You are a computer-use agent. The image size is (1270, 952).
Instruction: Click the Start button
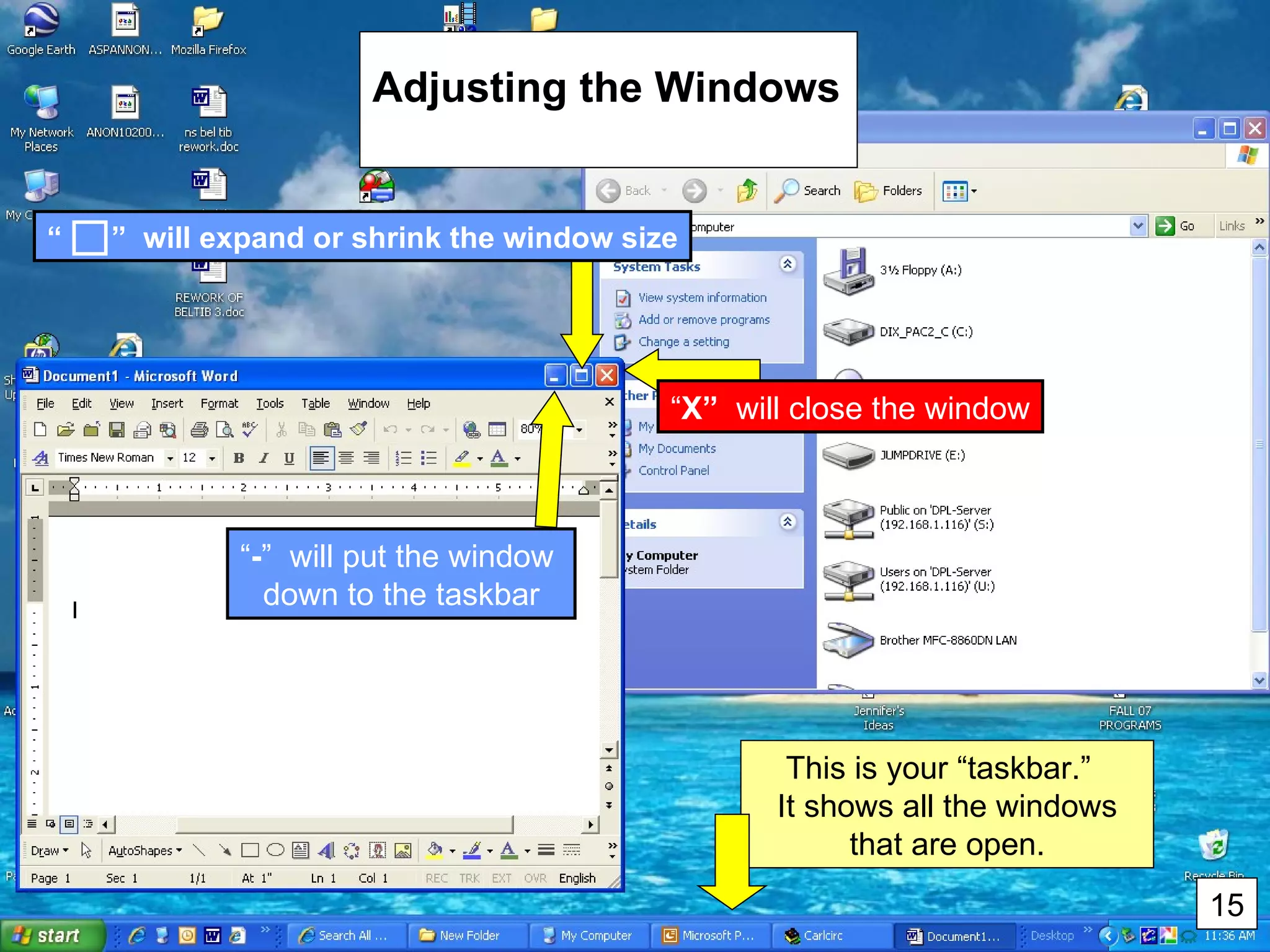pos(52,935)
